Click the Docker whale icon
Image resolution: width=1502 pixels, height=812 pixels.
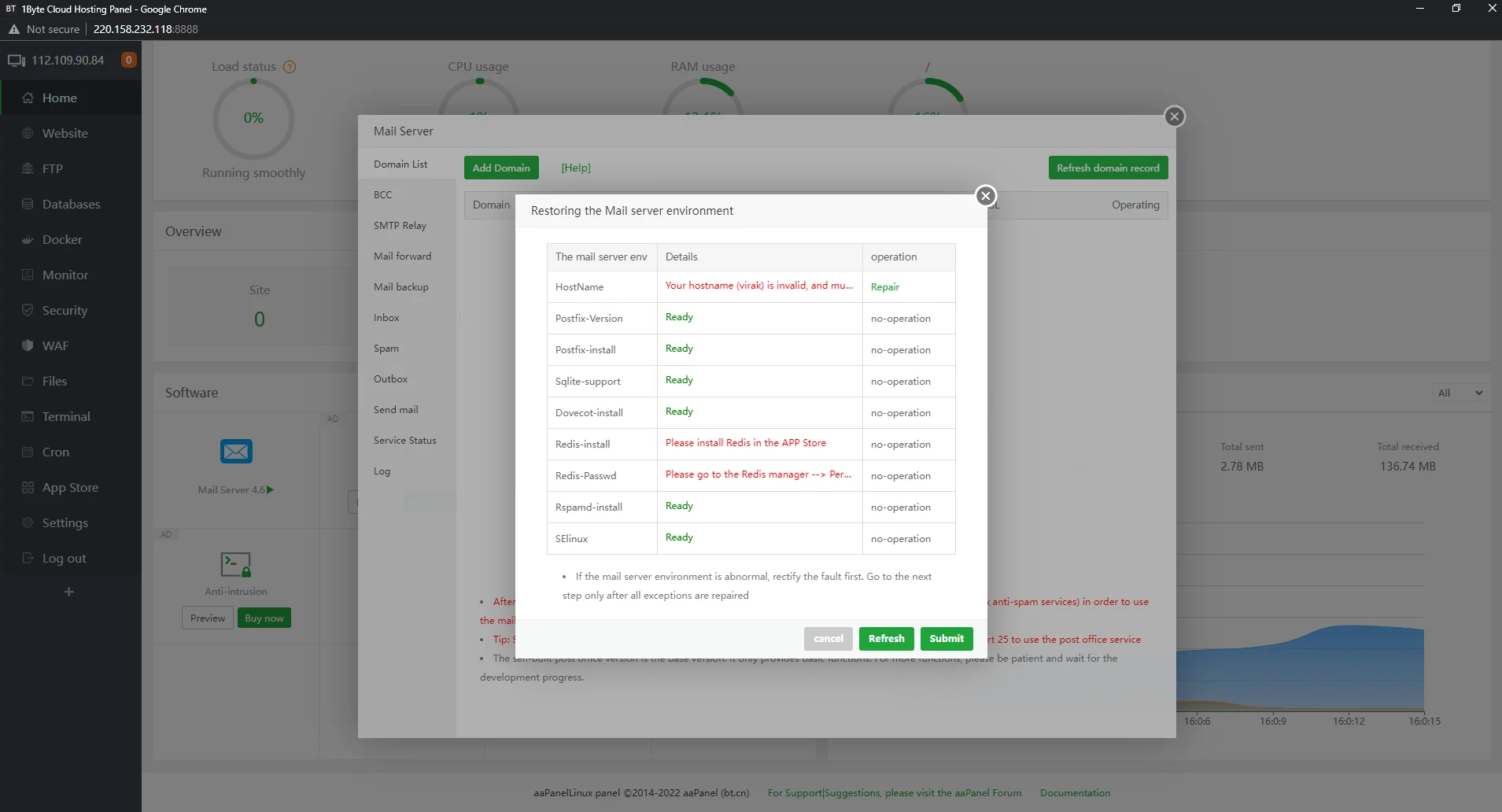pos(28,239)
